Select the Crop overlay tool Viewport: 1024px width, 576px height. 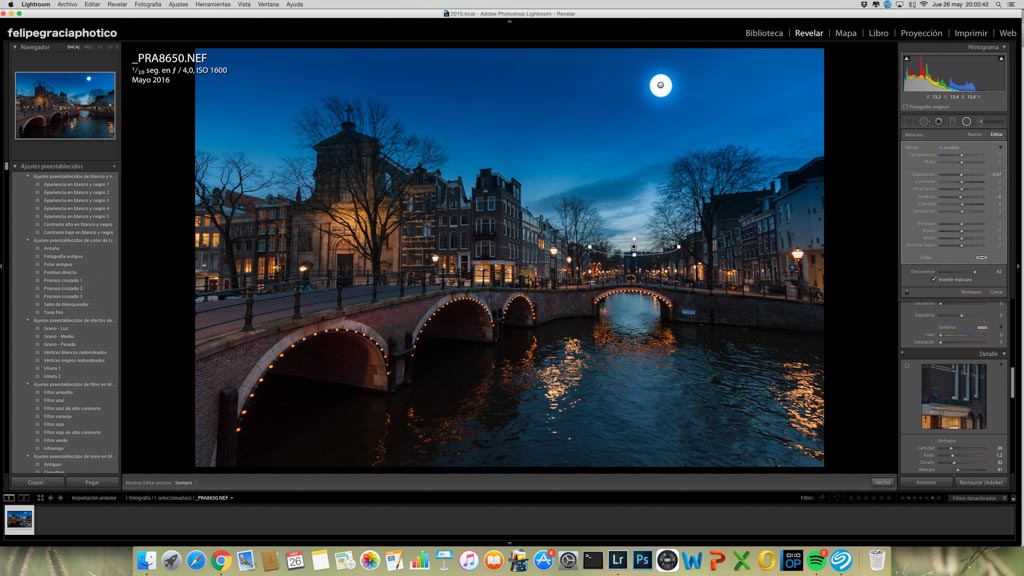click(x=910, y=121)
